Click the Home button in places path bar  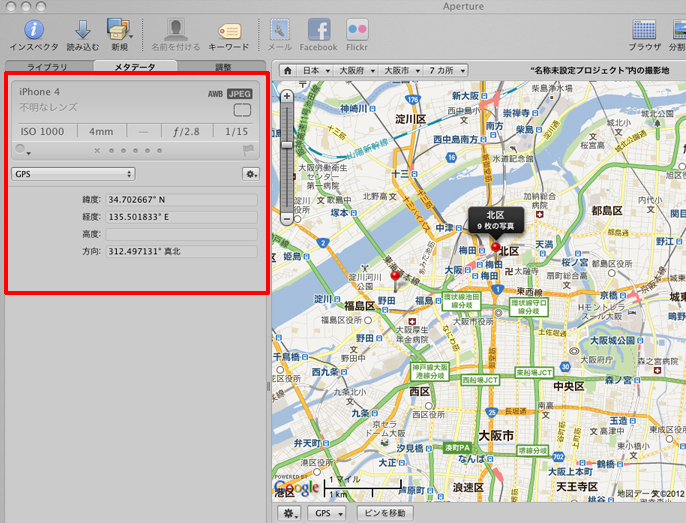287,70
